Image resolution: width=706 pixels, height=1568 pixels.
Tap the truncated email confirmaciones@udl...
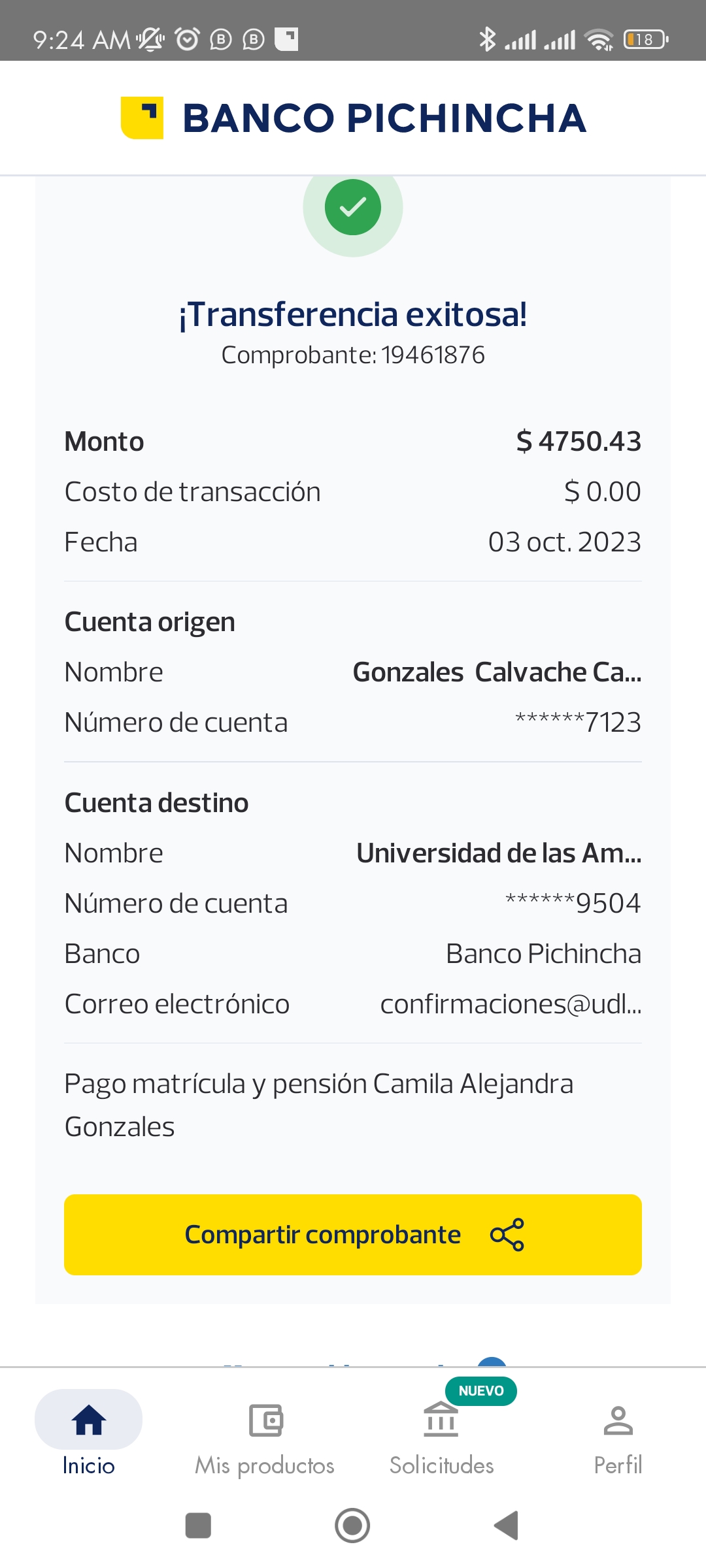point(511,1004)
